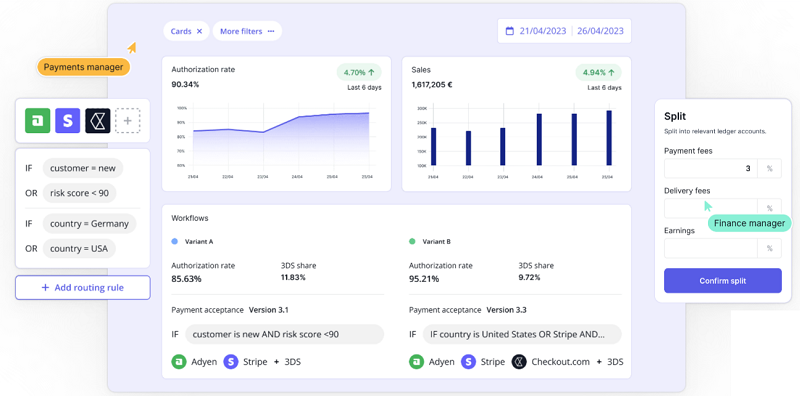Click the Variant B rule 'IF country is United States OR Stripe'
The width and height of the screenshot is (800, 396).
[522, 335]
